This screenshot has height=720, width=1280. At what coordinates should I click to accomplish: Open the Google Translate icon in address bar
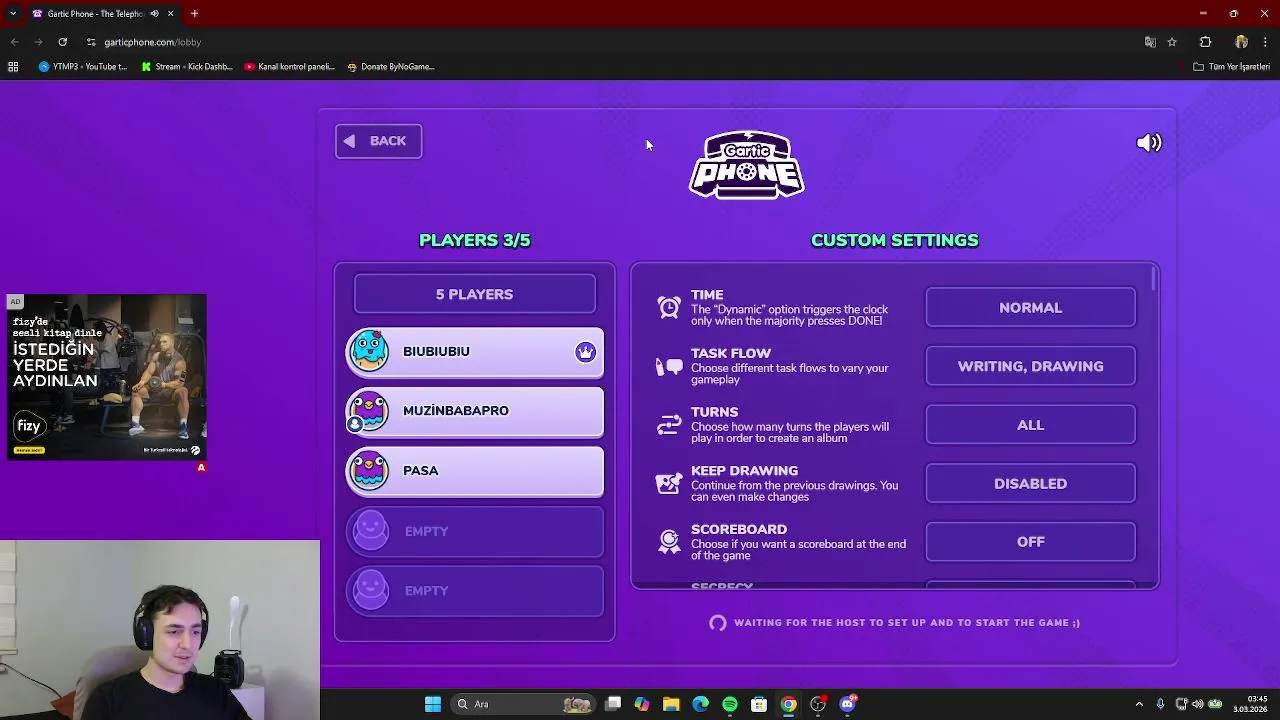click(x=1150, y=42)
